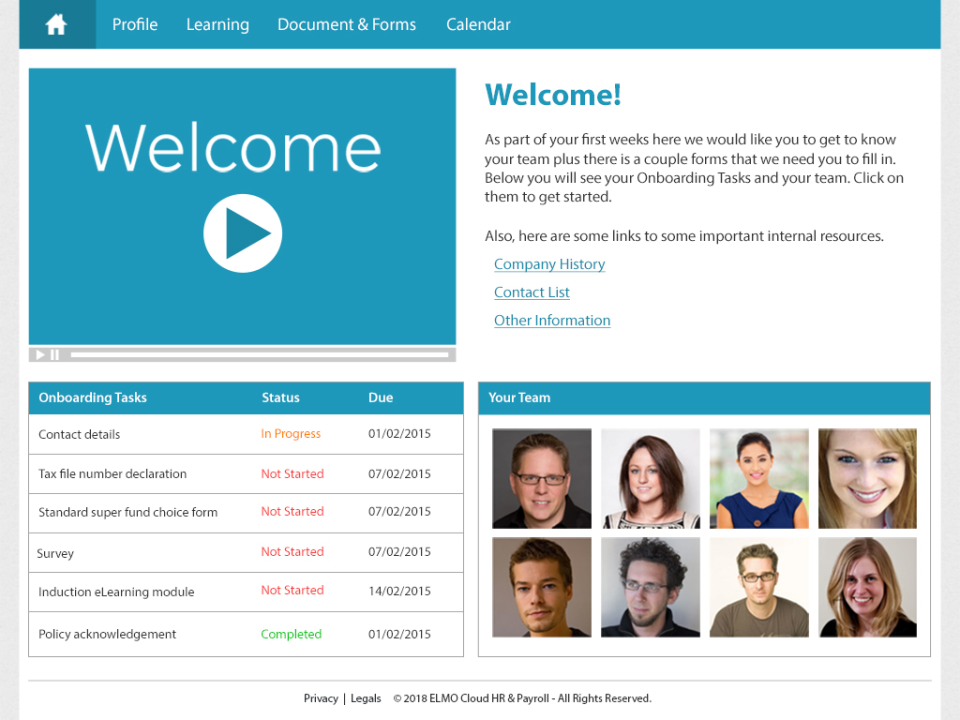
Task: Click due date 14/02/2015 for Induction module
Action: point(400,591)
